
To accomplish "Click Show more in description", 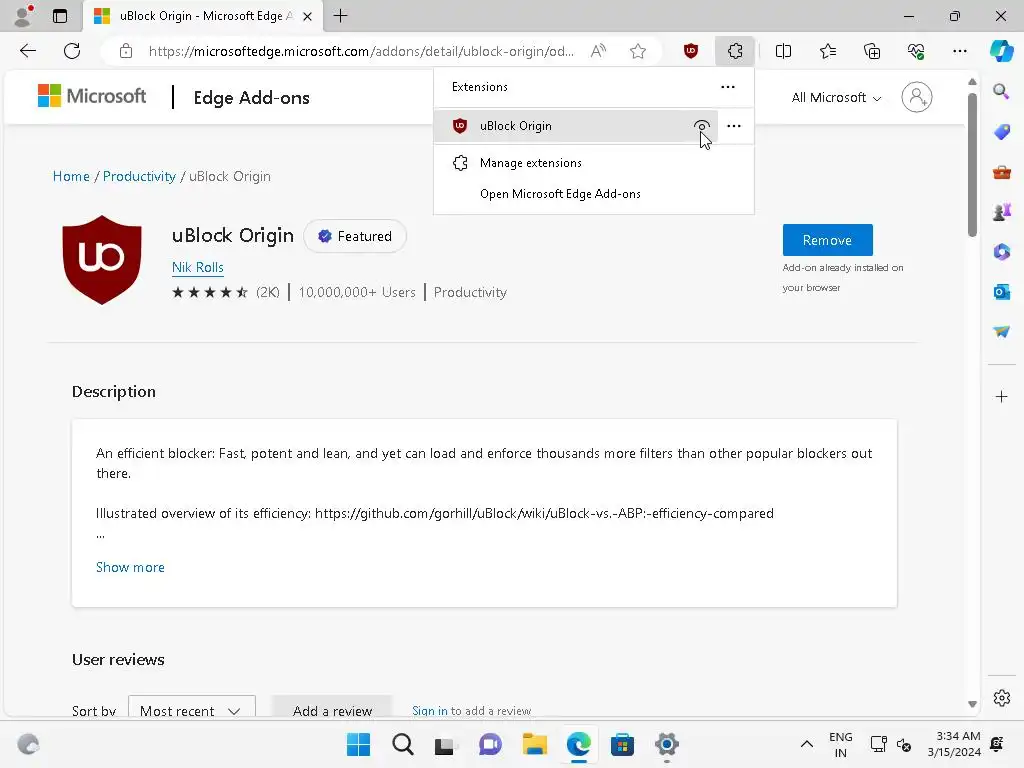I will point(130,567).
